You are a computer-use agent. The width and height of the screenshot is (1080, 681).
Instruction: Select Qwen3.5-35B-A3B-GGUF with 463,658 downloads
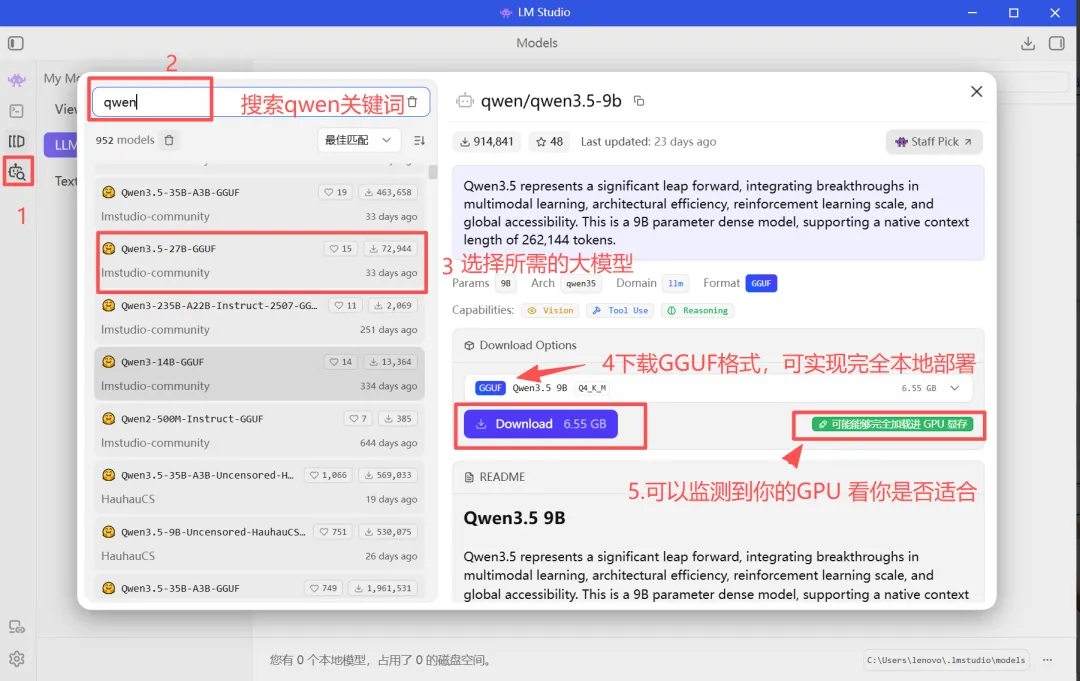tap(260, 205)
